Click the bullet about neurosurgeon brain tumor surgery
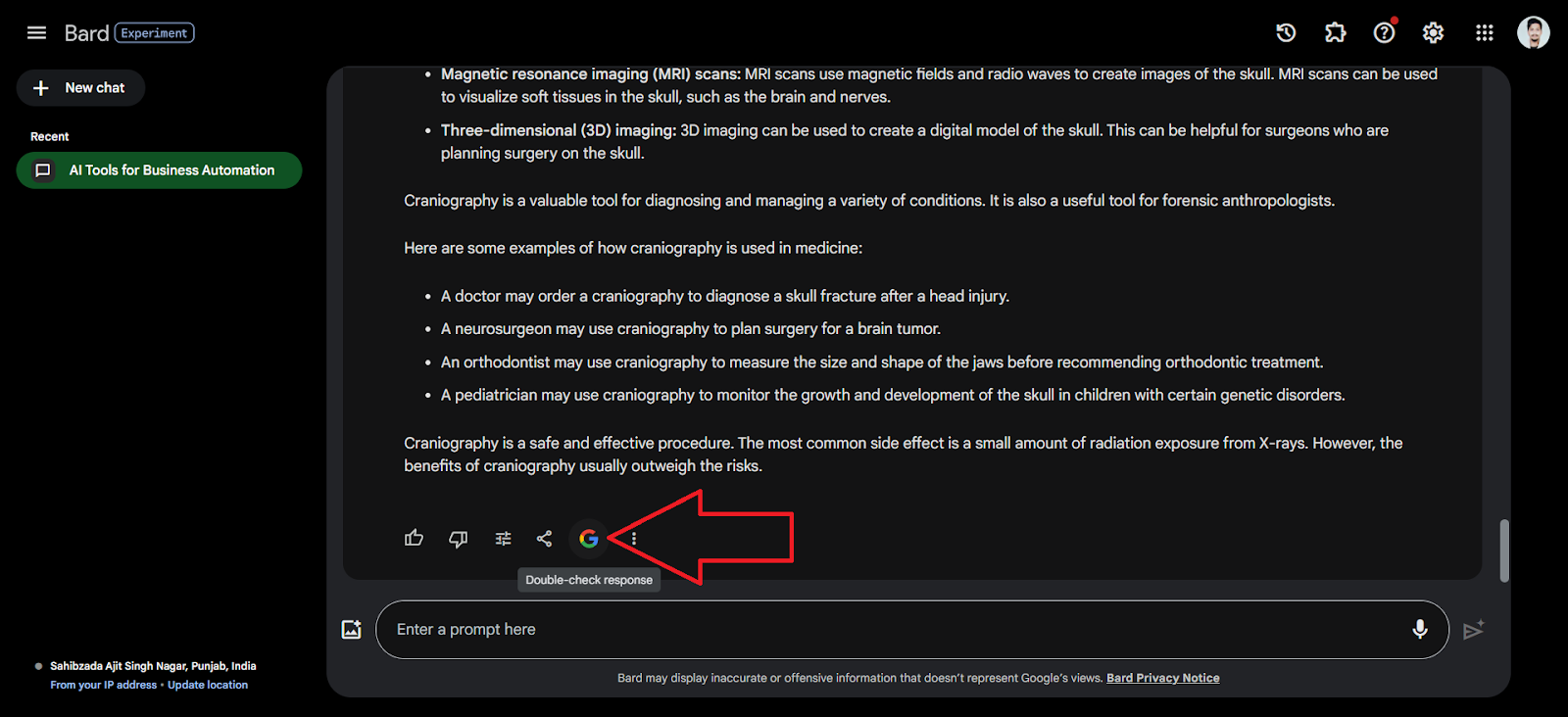This screenshot has height=717, width=1568. click(691, 329)
